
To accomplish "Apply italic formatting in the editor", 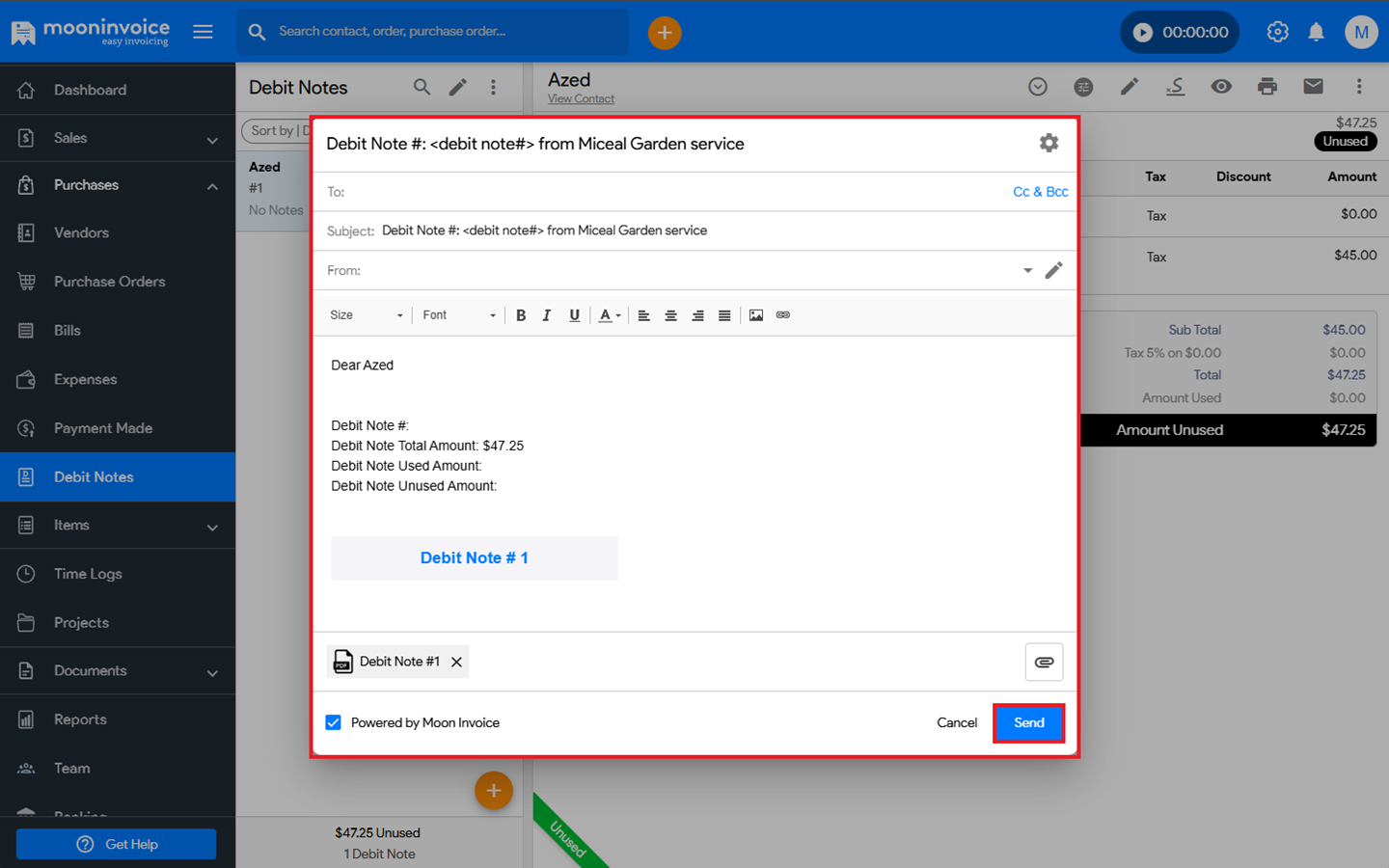I will tap(547, 315).
